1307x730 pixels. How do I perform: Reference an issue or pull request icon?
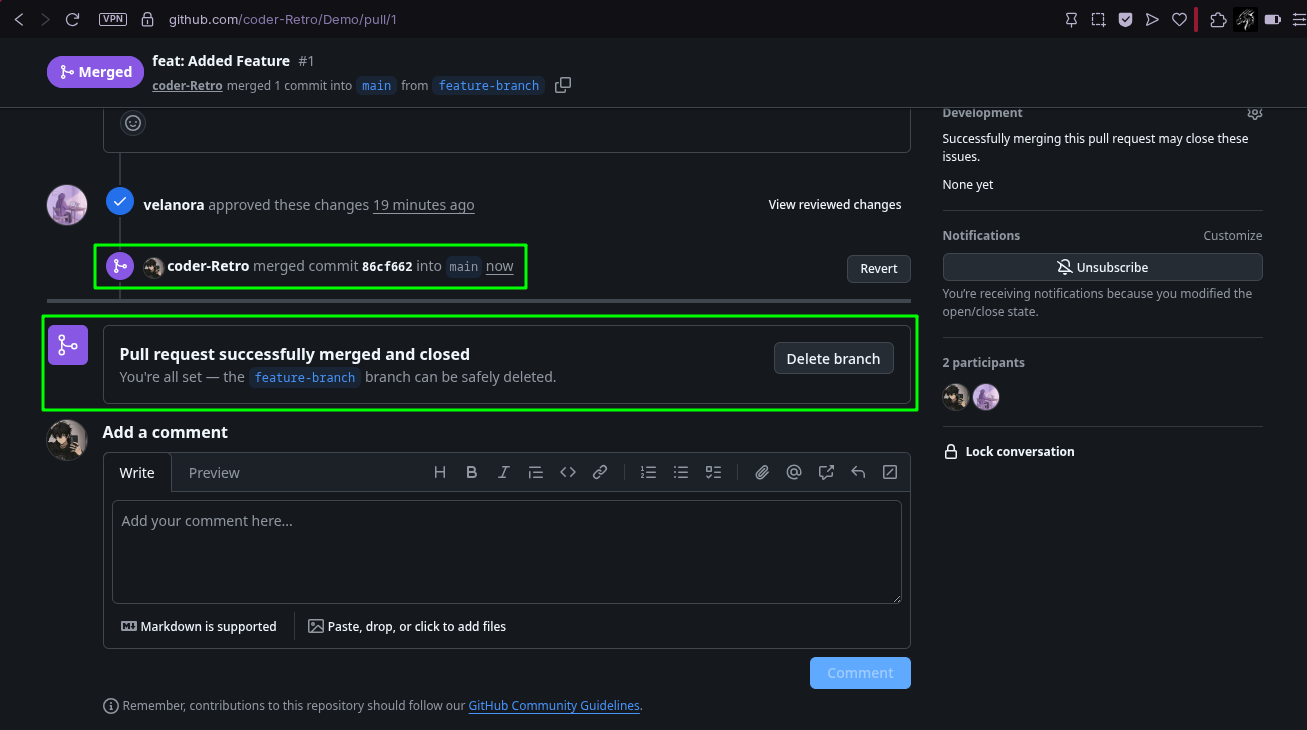(826, 473)
